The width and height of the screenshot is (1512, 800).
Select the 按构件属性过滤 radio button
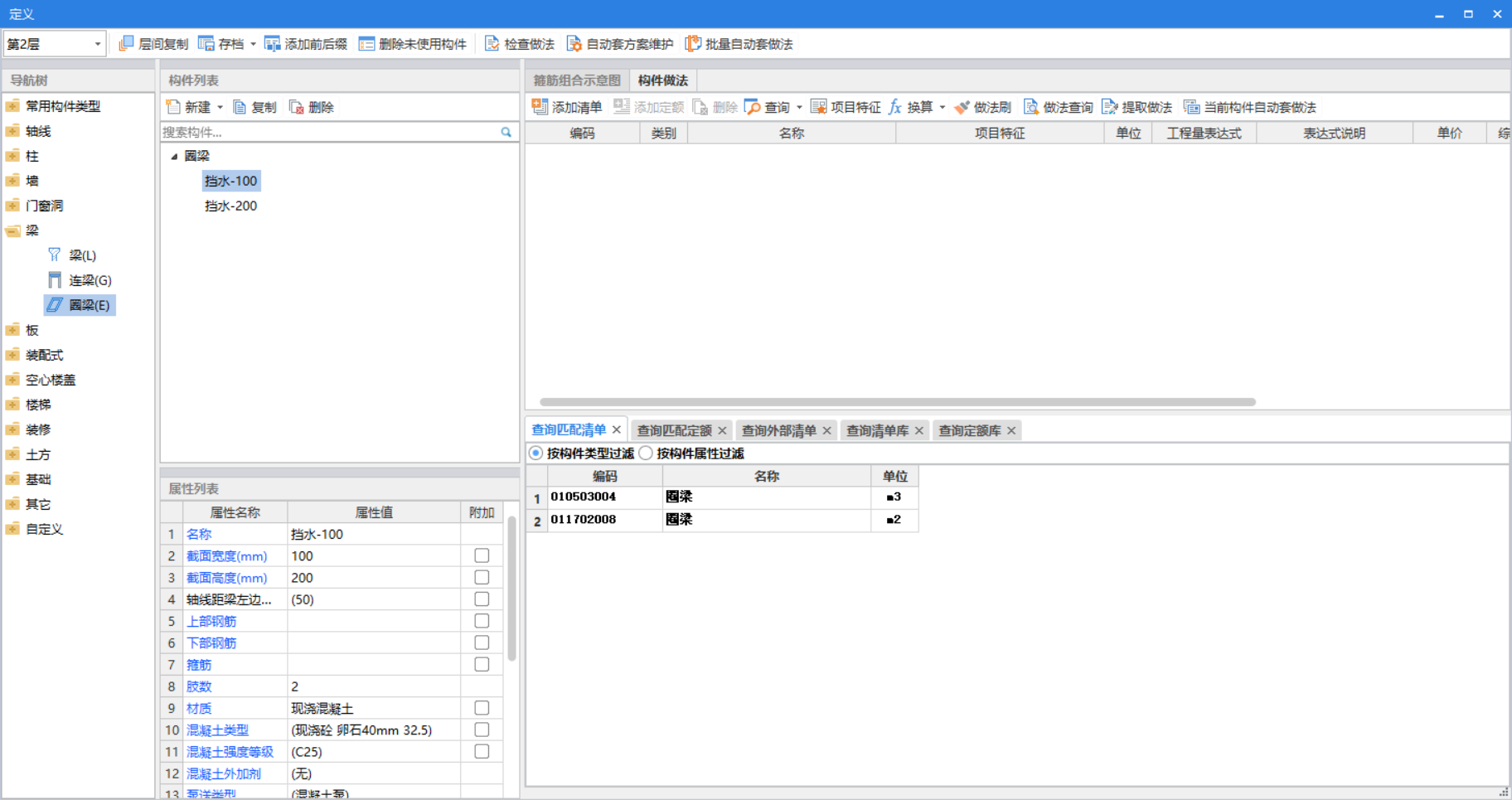(x=646, y=453)
